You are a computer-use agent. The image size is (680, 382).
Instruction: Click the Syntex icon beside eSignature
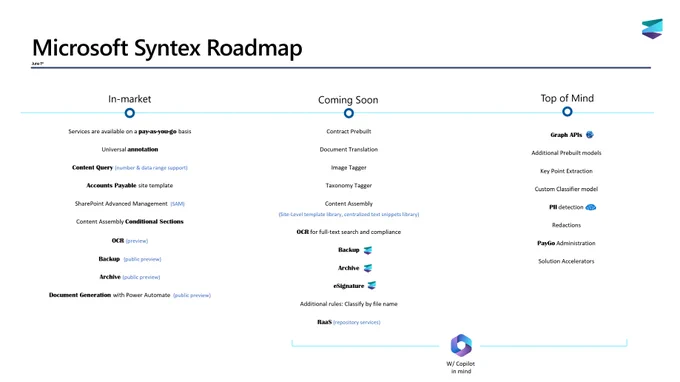click(372, 285)
